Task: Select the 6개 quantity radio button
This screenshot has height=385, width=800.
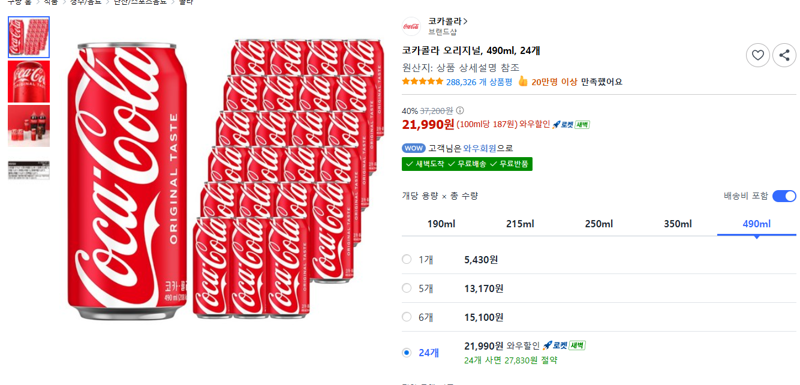Action: pos(407,317)
